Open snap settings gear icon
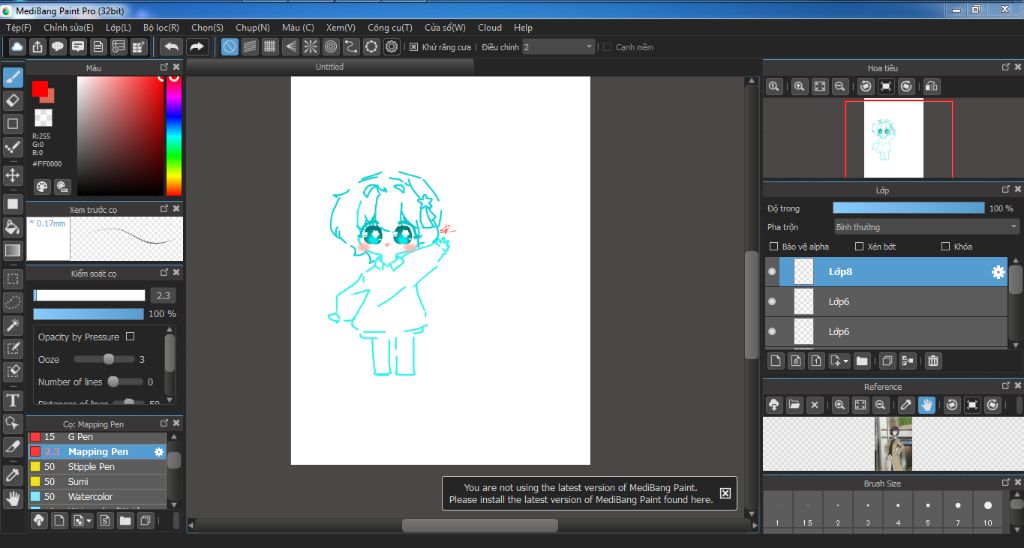This screenshot has height=548, width=1024. tap(391, 46)
